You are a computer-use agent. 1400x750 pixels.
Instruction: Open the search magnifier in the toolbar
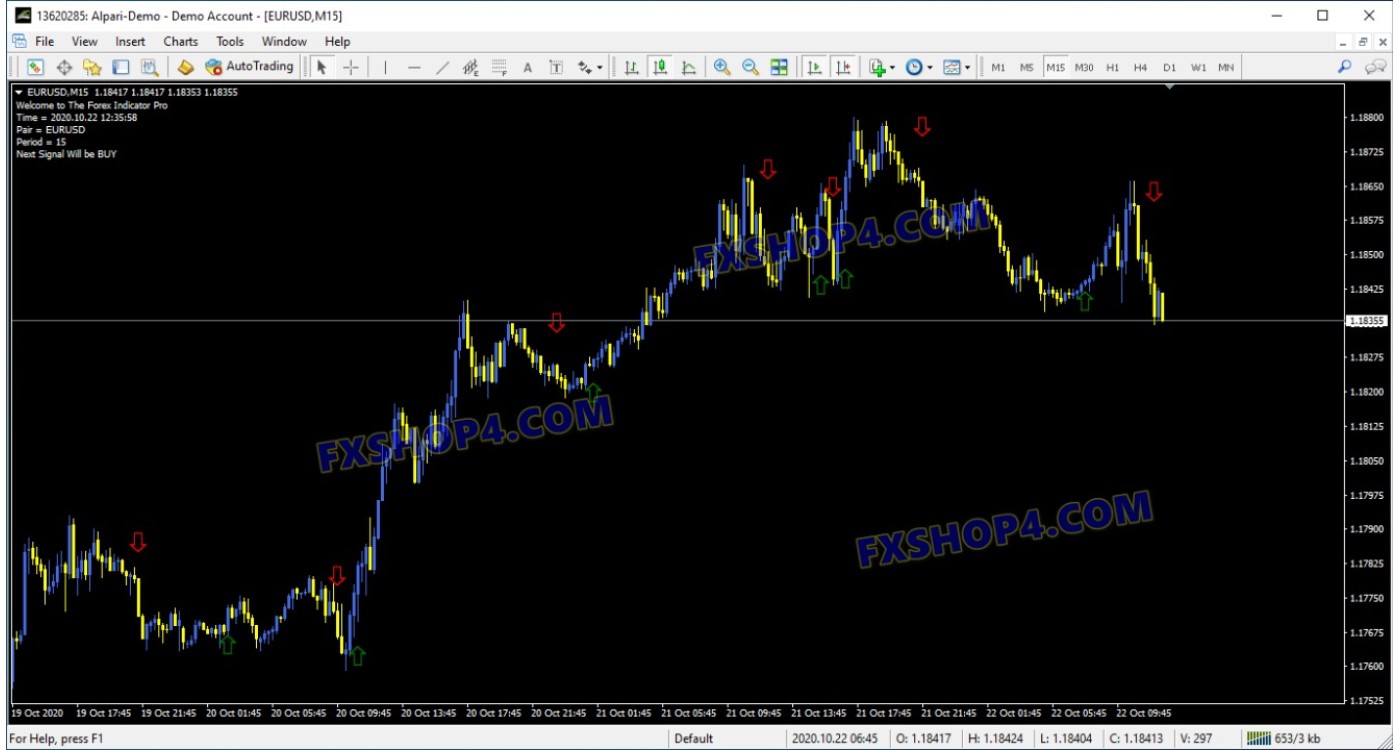click(x=1345, y=67)
